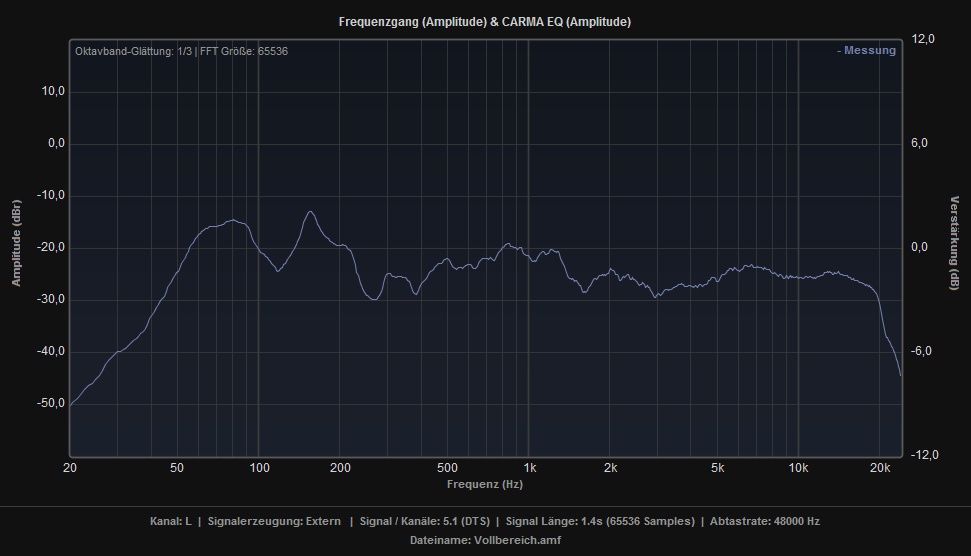Screen dimensions: 971x556
Task: Click the 1k tick on frequency axis
Action: [x=529, y=468]
